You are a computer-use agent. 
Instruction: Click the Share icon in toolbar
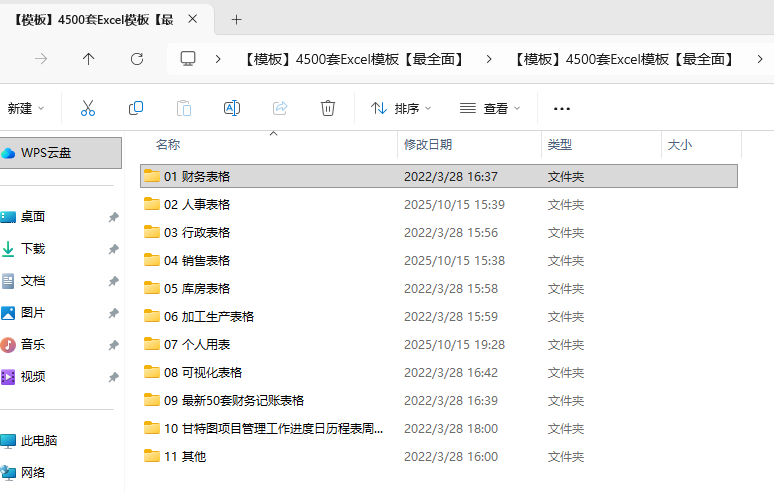(280, 108)
